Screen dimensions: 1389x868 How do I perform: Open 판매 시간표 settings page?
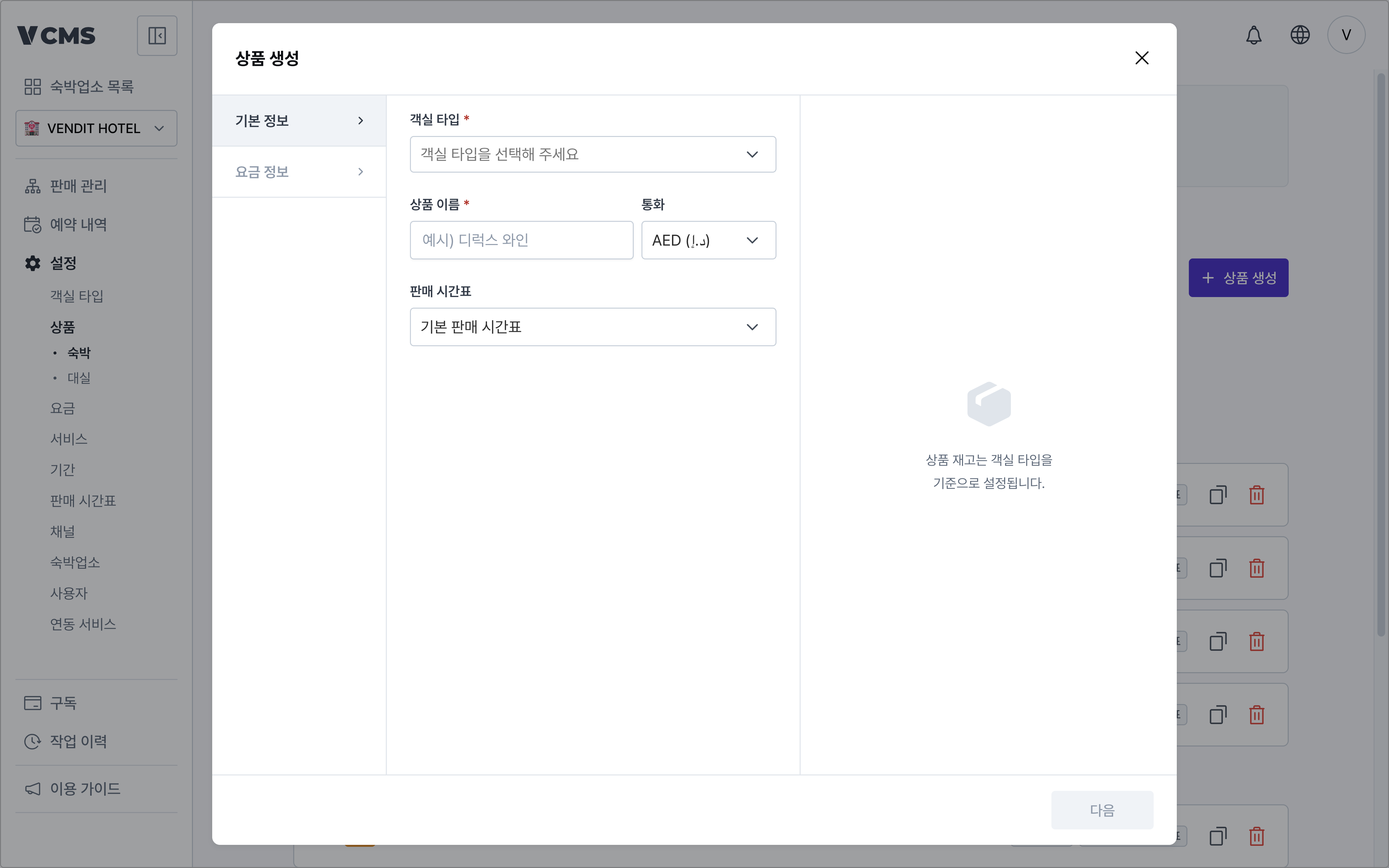(83, 501)
